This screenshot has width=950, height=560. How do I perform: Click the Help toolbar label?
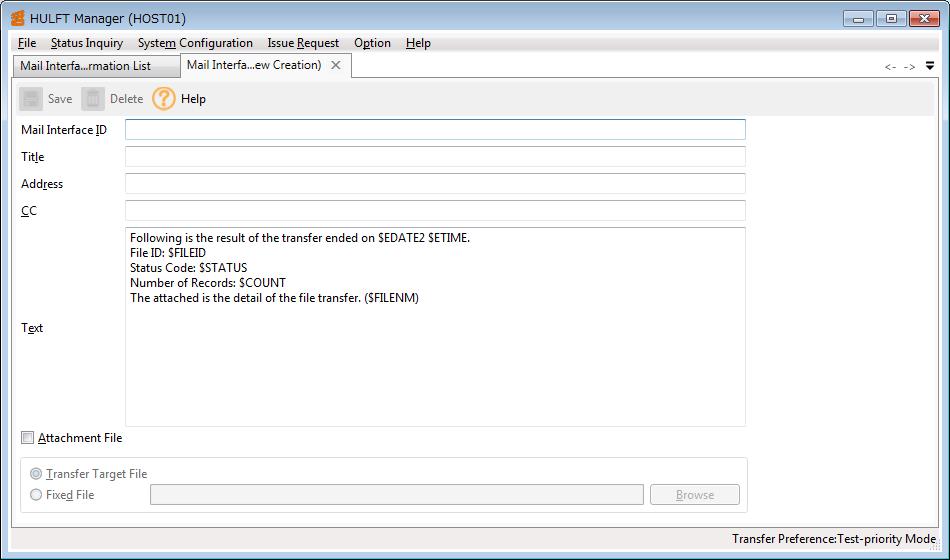point(193,99)
